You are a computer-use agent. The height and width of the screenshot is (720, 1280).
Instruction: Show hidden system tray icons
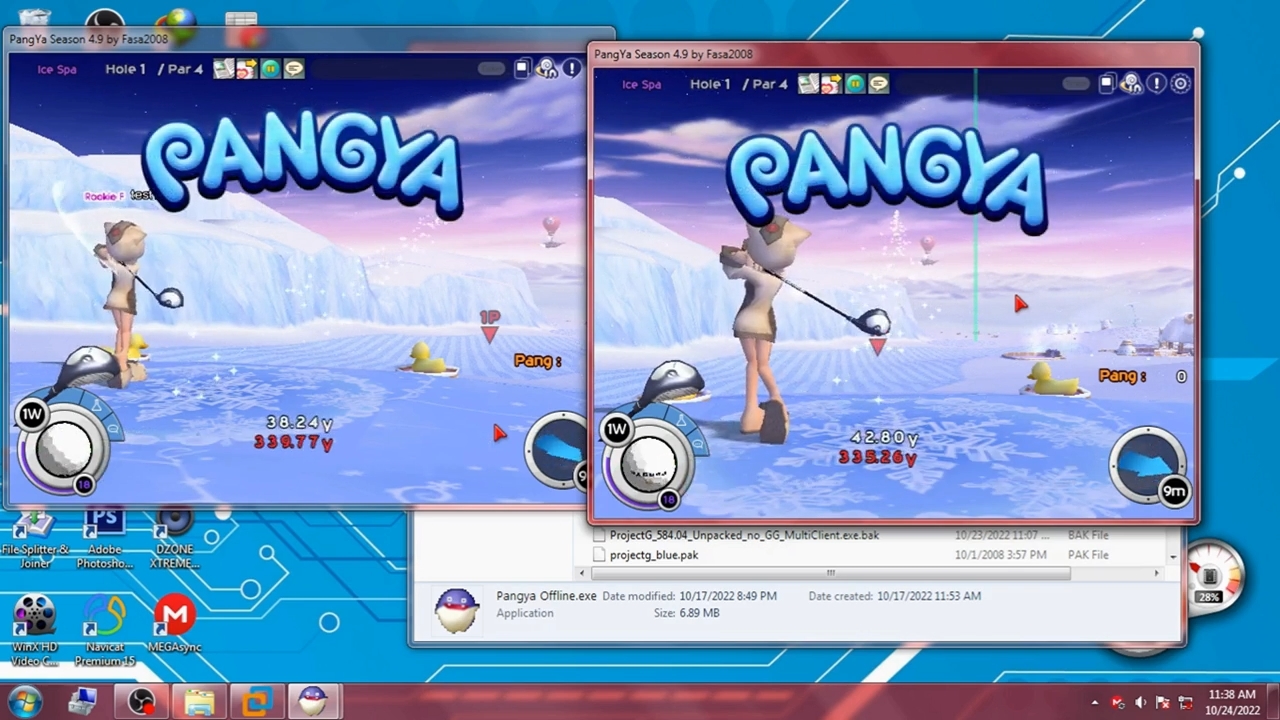pyautogui.click(x=1095, y=702)
